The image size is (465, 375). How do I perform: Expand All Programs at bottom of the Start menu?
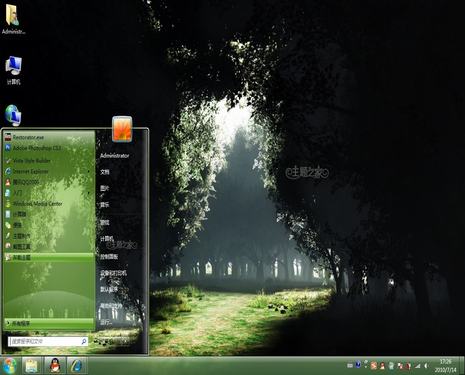(x=49, y=323)
